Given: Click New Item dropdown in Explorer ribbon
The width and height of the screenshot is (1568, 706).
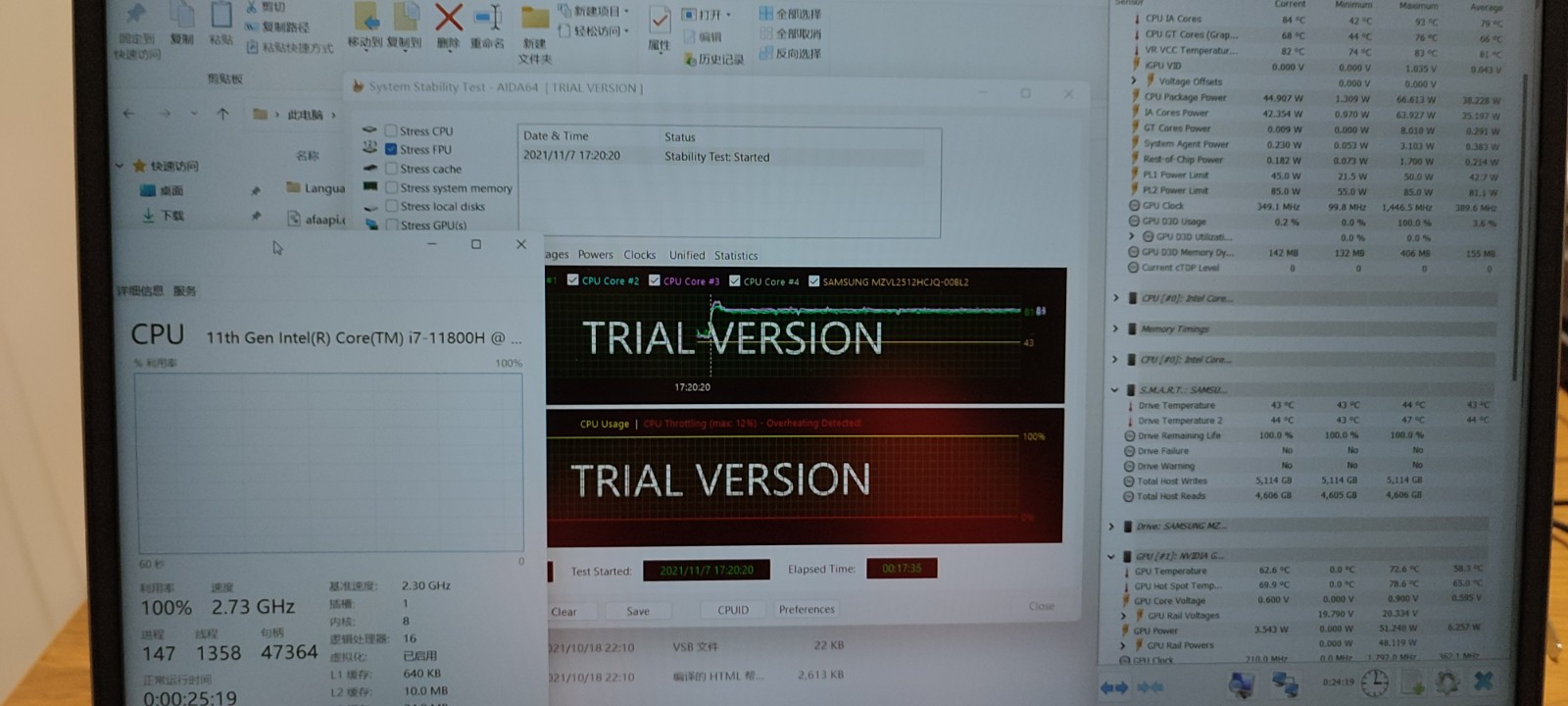Looking at the screenshot, I should tap(596, 11).
